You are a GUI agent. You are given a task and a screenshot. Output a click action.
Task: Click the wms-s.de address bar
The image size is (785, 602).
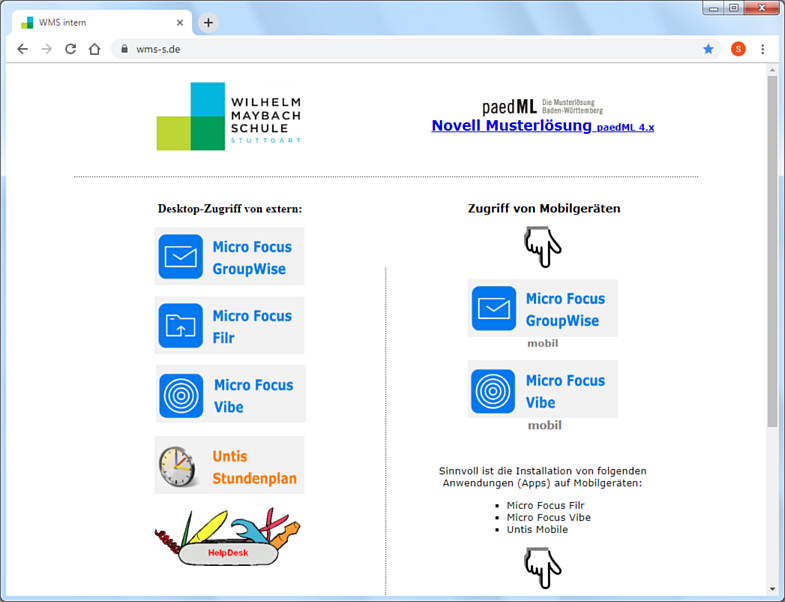tap(416, 49)
